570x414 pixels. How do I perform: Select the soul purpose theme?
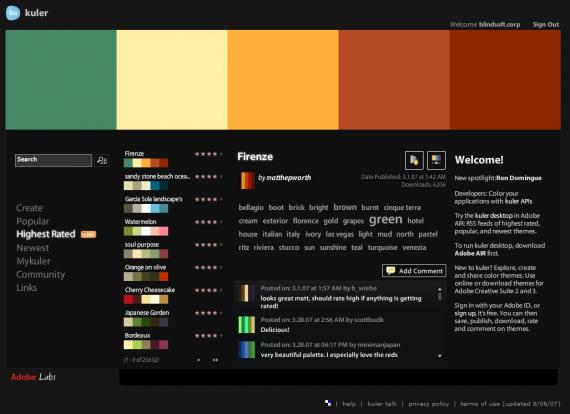pyautogui.click(x=141, y=245)
